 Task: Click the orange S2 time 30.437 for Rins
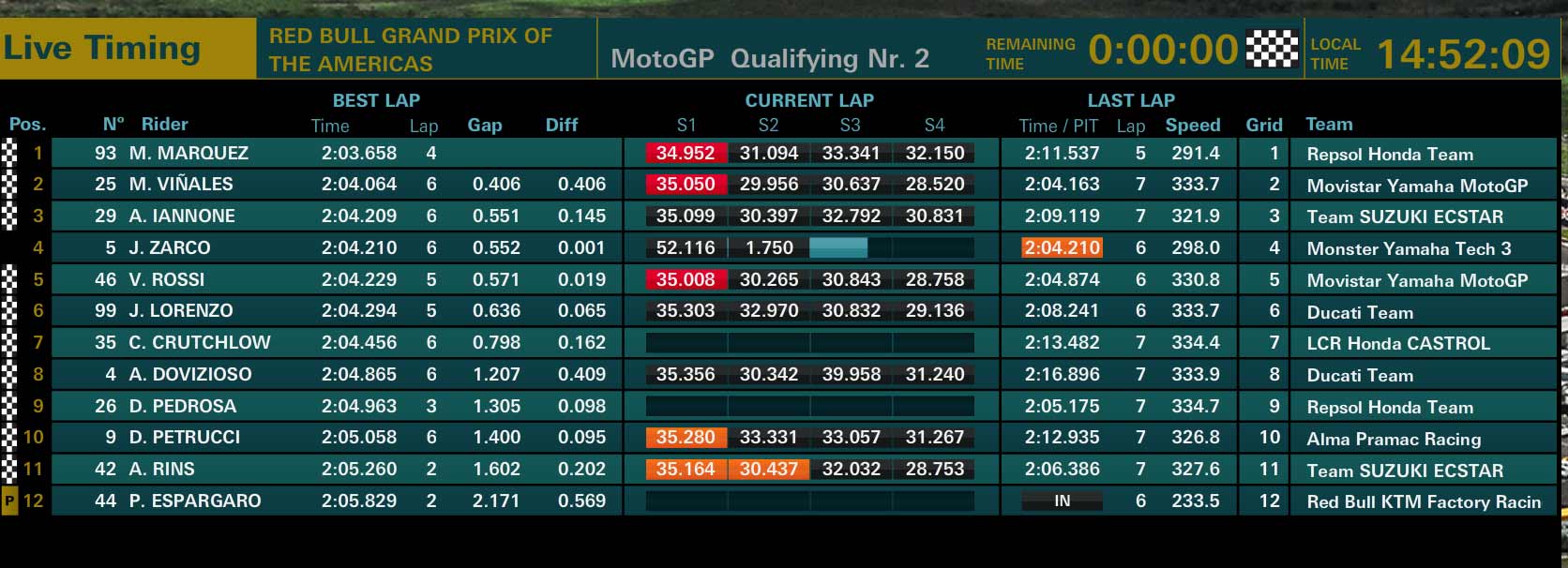[769, 469]
